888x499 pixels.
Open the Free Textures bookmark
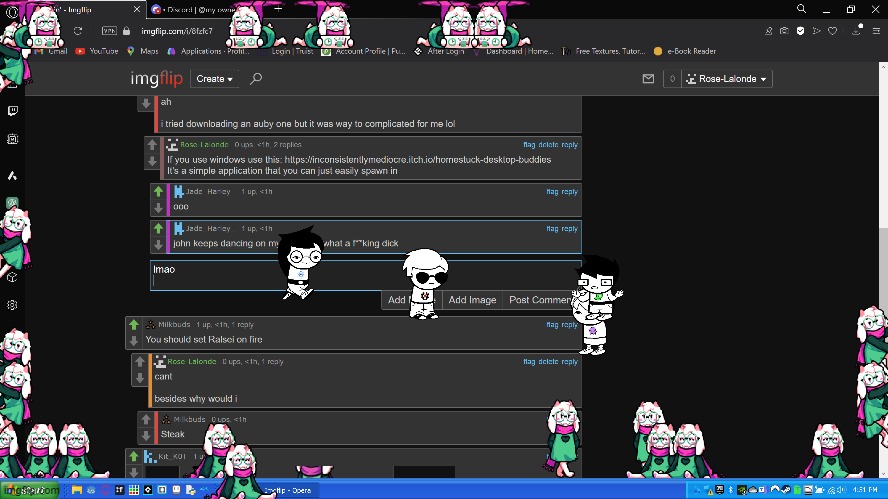[x=604, y=51]
